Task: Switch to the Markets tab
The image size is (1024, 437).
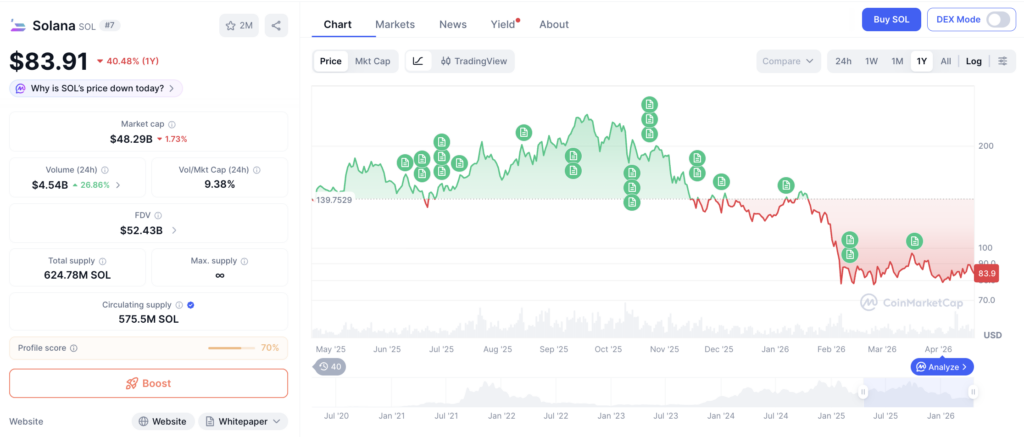Action: tap(395, 24)
